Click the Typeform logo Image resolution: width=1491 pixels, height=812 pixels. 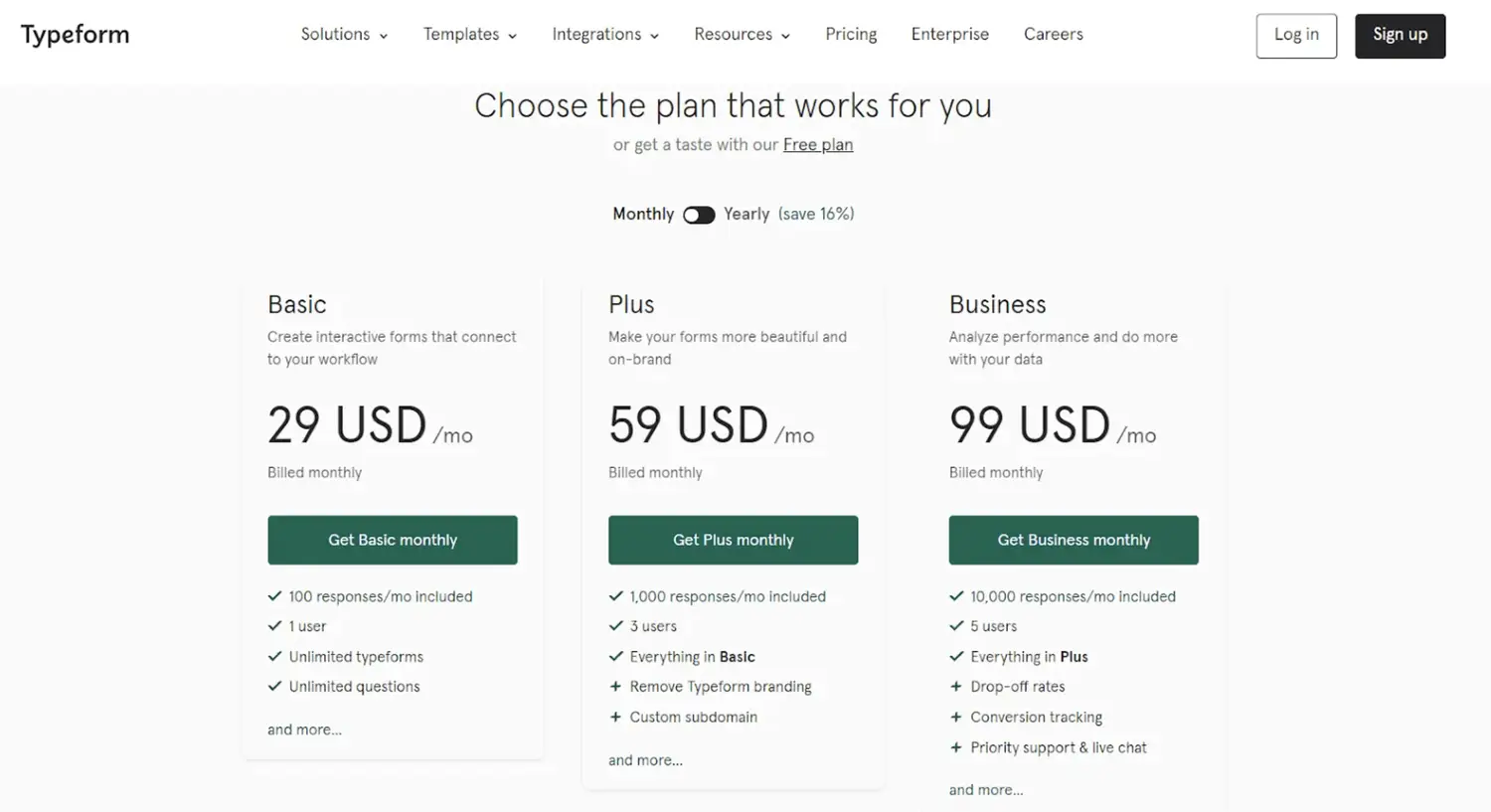76,35
